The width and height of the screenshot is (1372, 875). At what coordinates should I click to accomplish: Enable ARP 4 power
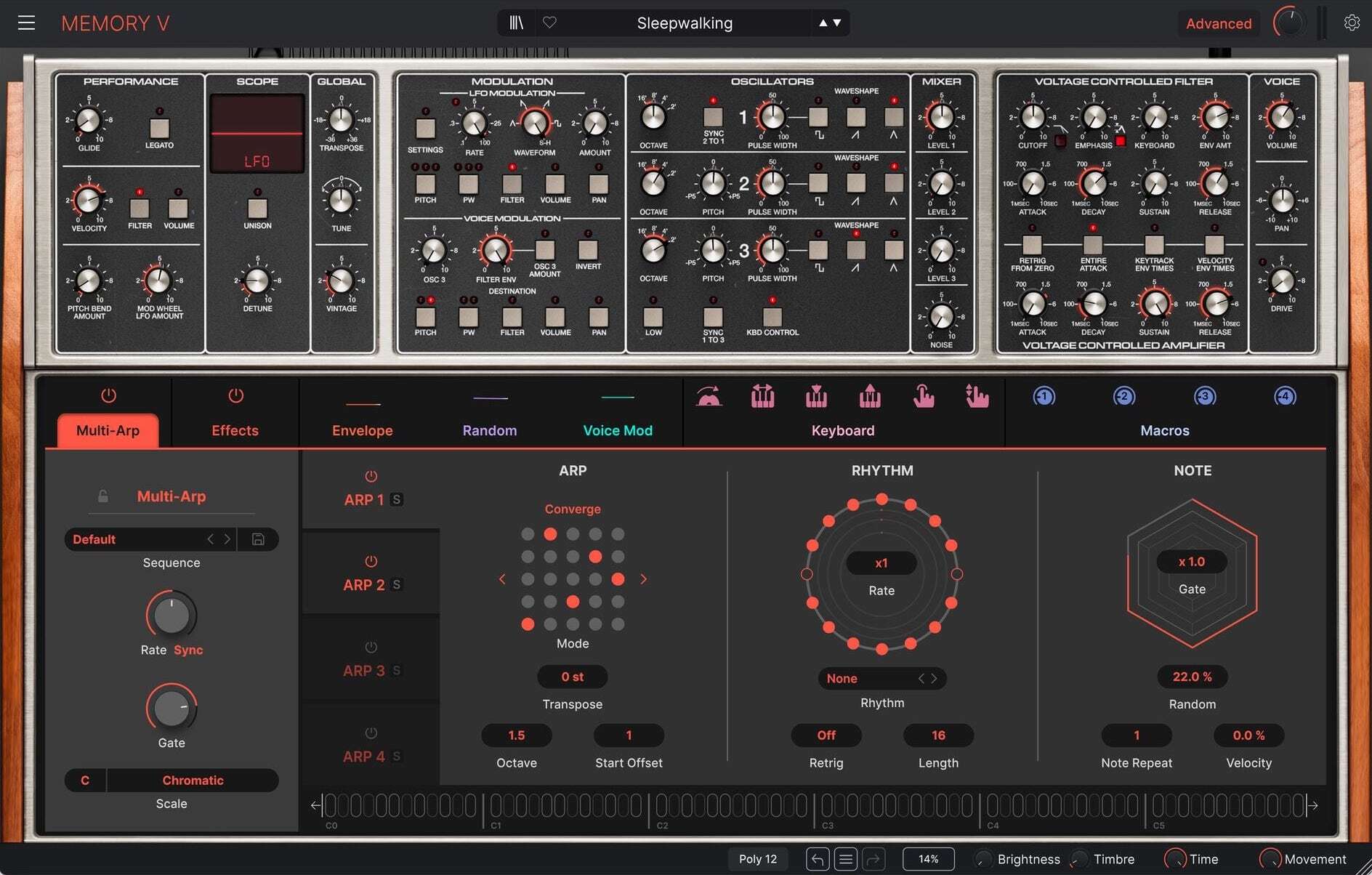[x=371, y=733]
